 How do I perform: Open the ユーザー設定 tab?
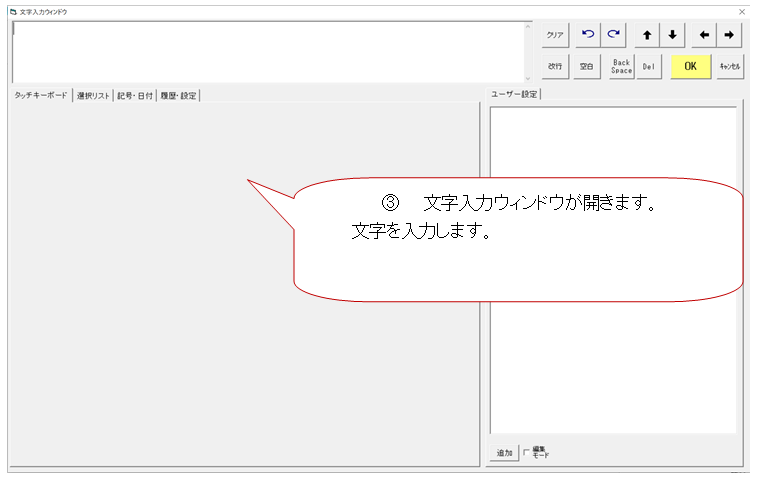(514, 94)
